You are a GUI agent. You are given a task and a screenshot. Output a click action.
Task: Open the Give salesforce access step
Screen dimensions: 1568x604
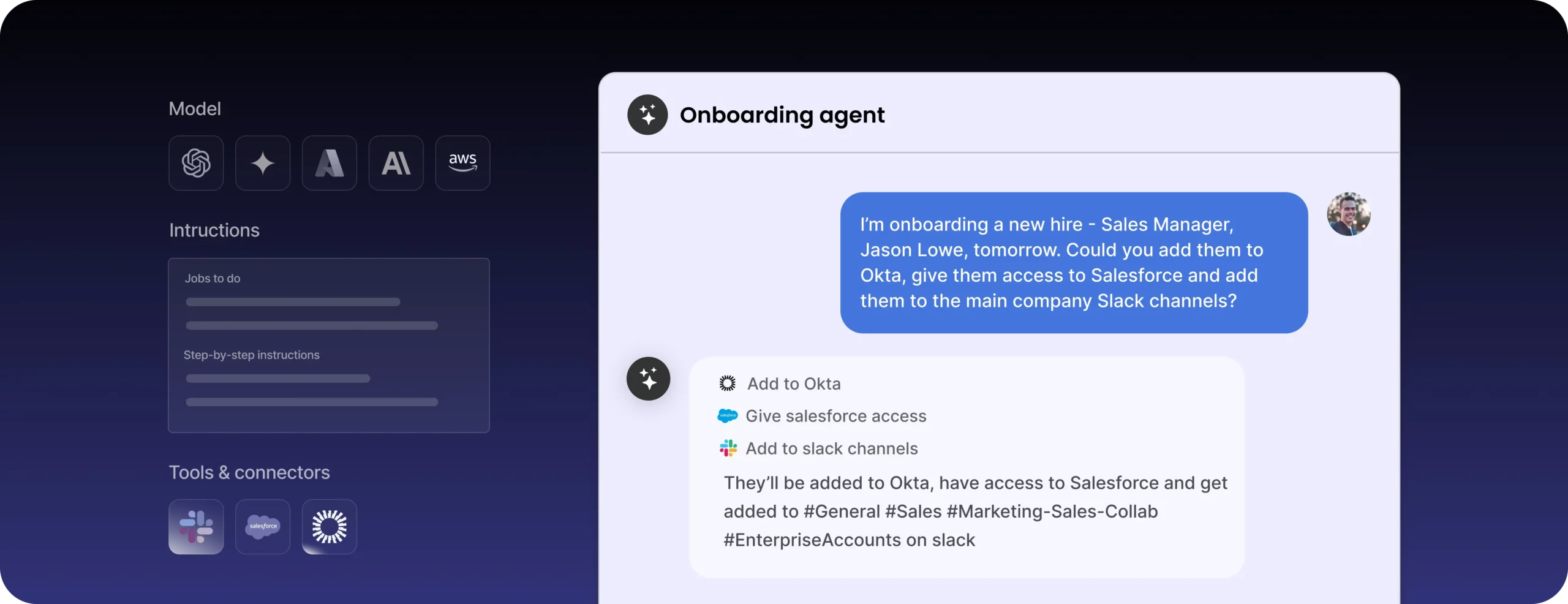pyautogui.click(x=835, y=416)
